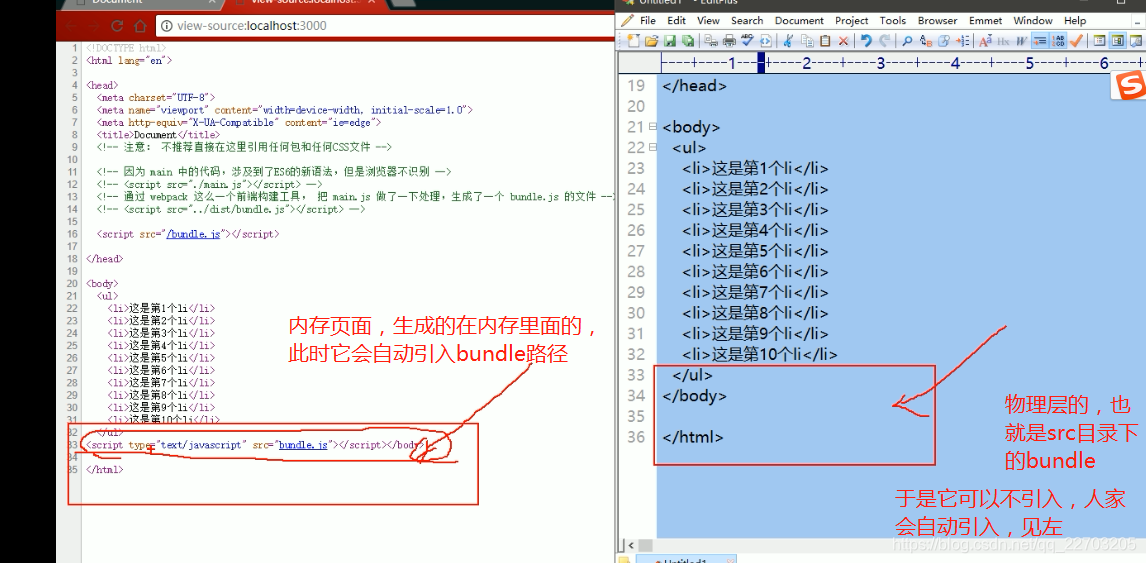Click the grey Redo arrow icon

pos(885,41)
